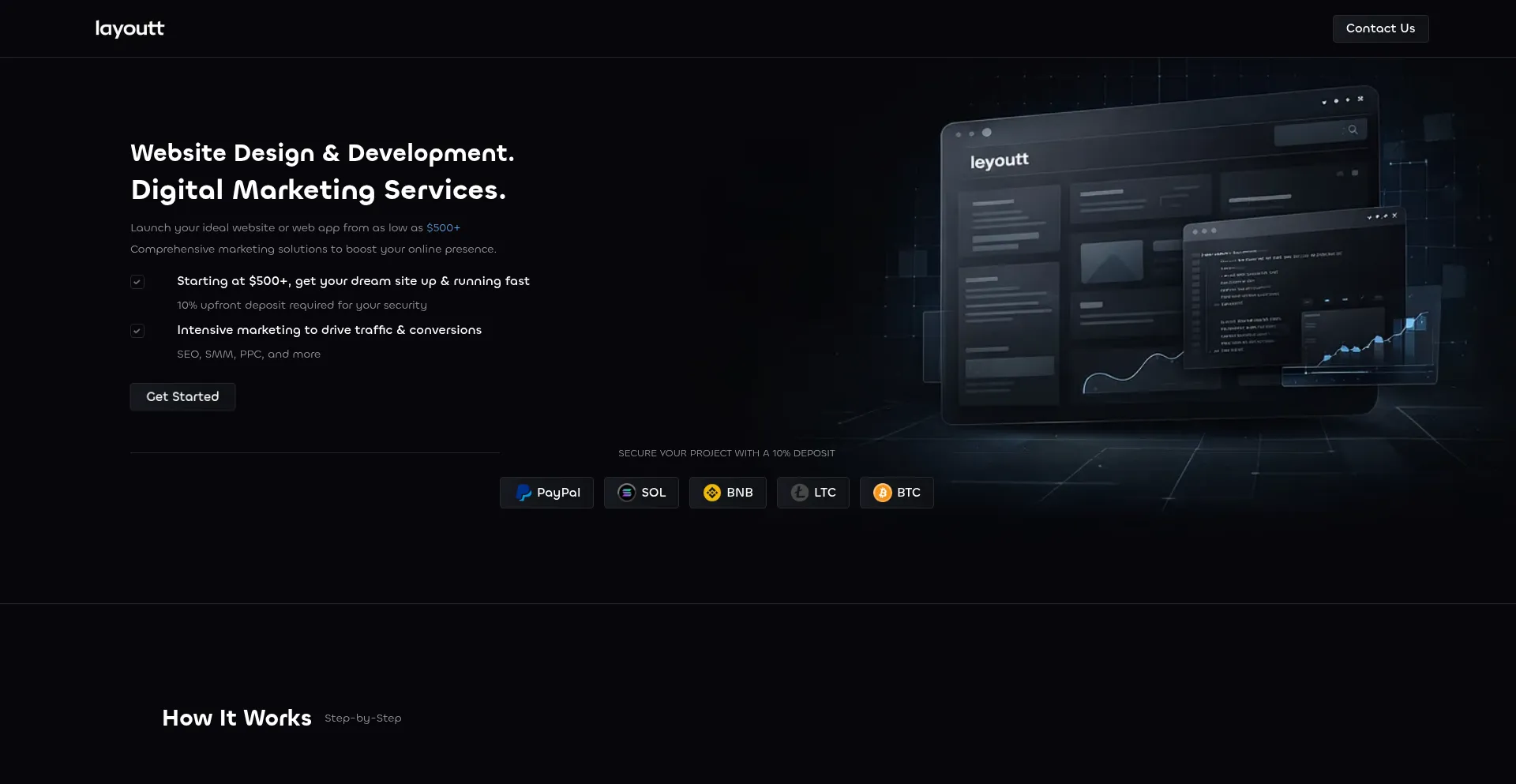Image resolution: width=1516 pixels, height=784 pixels.
Task: Click the Solana SOL coin icon
Action: pyautogui.click(x=626, y=493)
